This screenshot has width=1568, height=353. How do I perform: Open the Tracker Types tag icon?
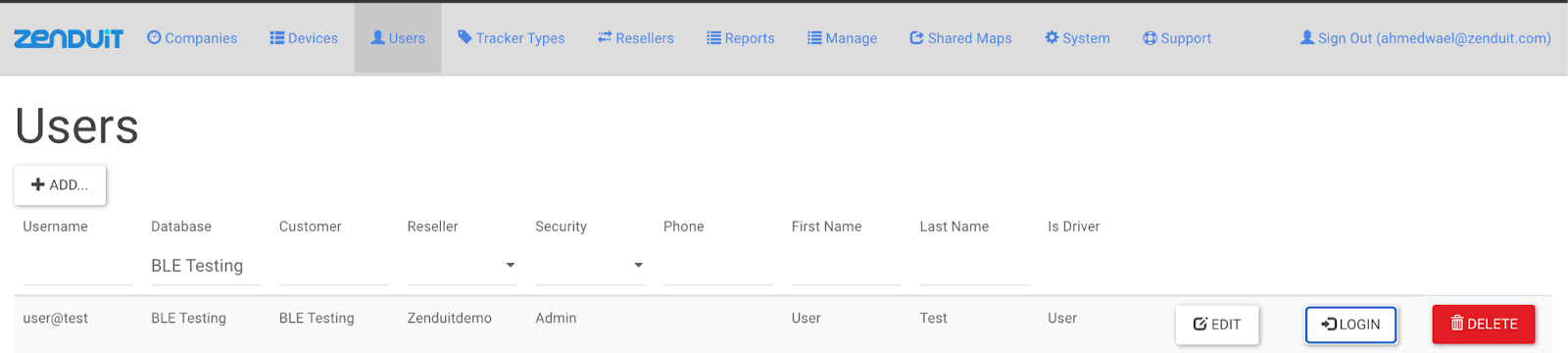(x=465, y=37)
